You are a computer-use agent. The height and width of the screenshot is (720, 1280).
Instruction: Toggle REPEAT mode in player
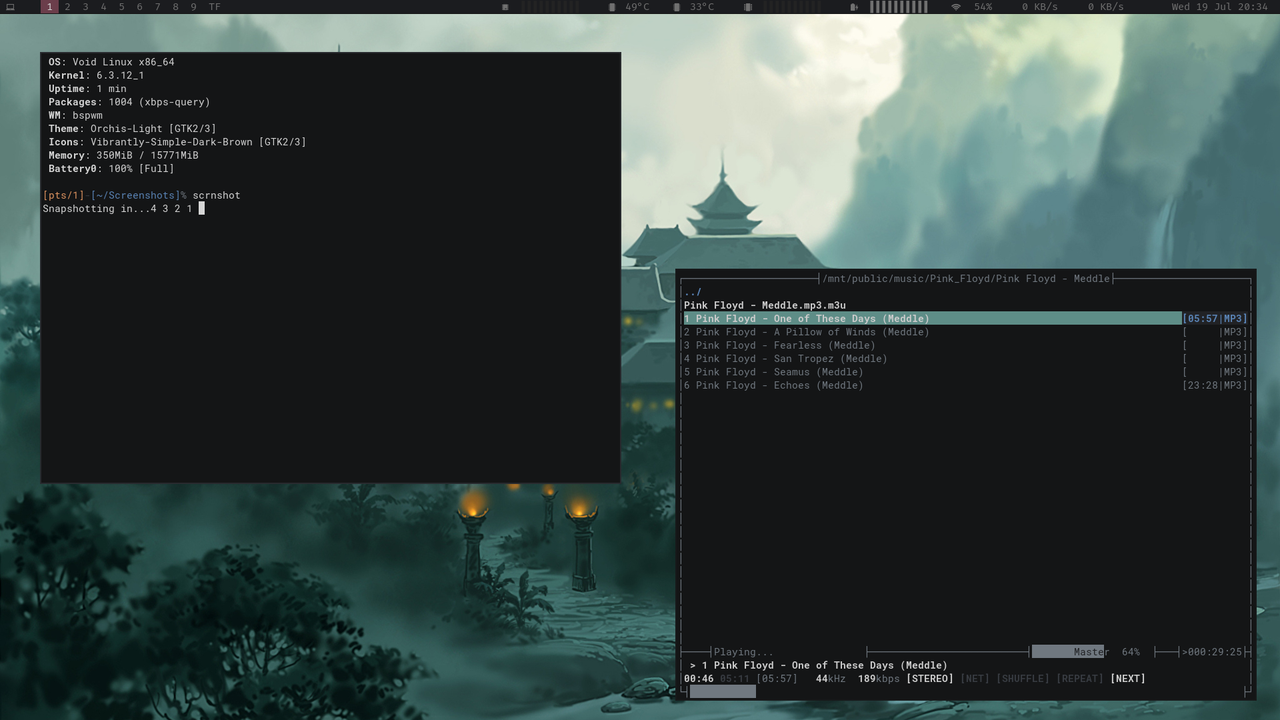point(1080,679)
